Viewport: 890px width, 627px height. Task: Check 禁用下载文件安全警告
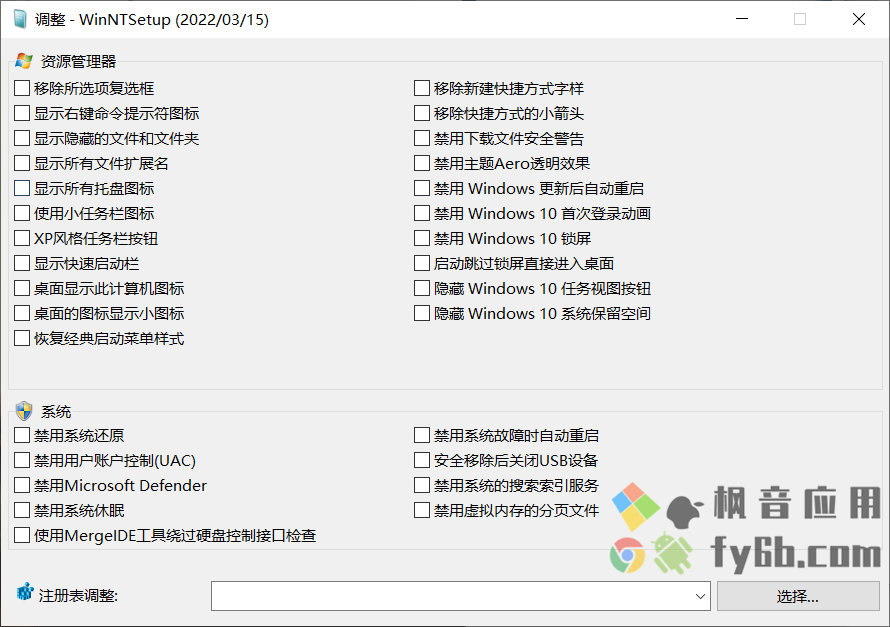coord(422,138)
